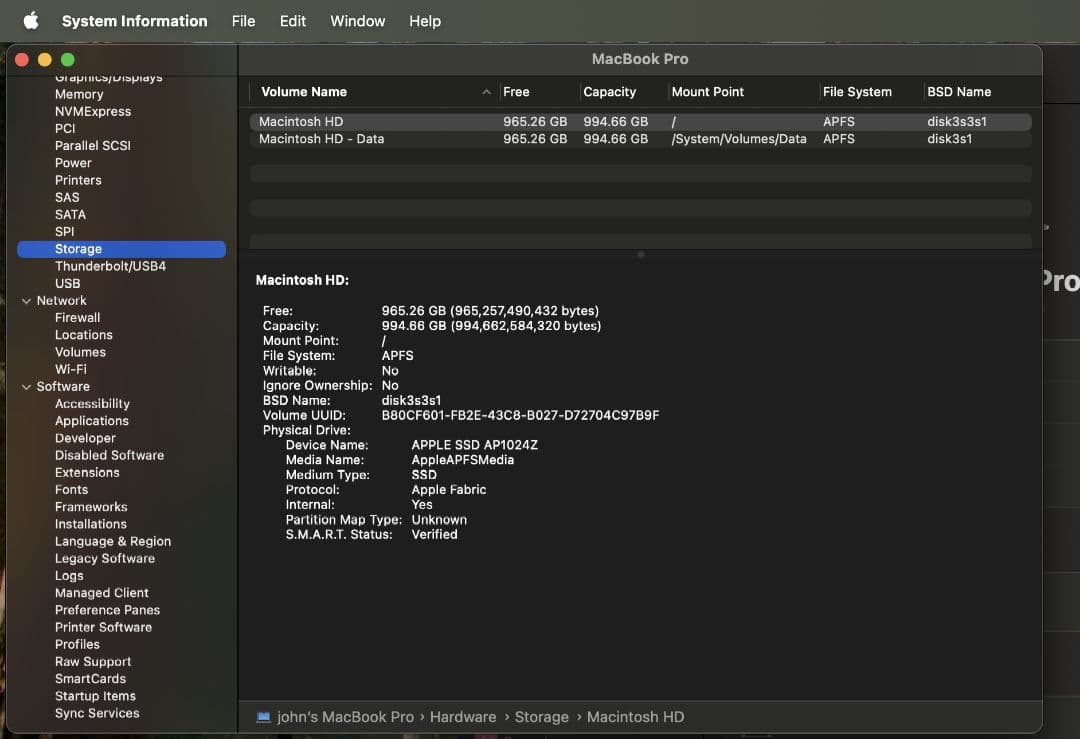The width and height of the screenshot is (1080, 739).
Task: Select Logs under Software
Action: point(69,576)
